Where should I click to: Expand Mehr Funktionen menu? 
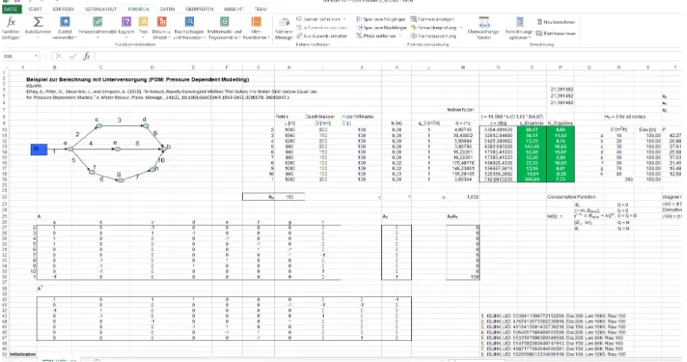pos(256,28)
